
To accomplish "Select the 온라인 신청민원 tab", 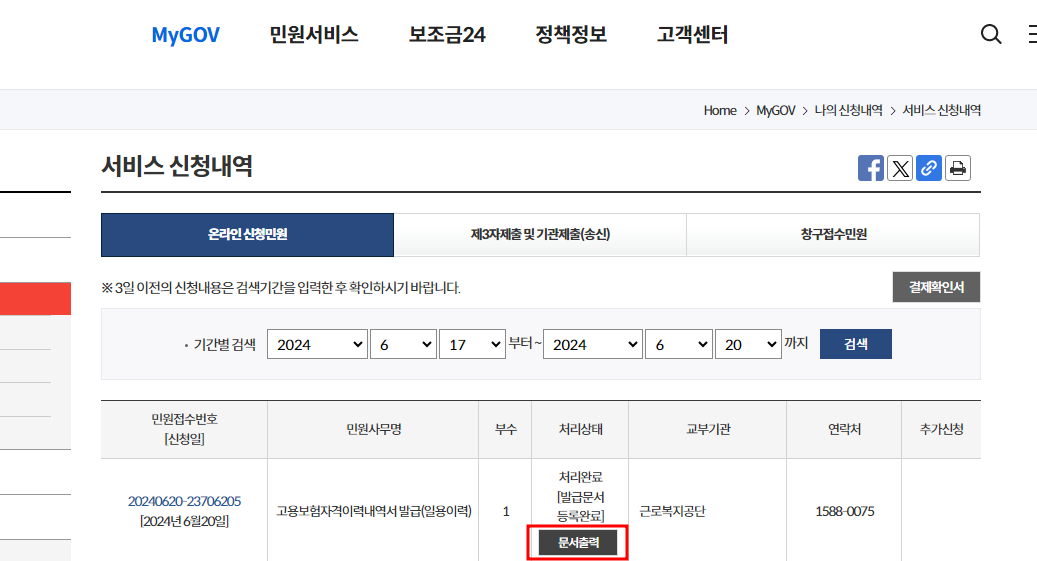I will click(247, 234).
